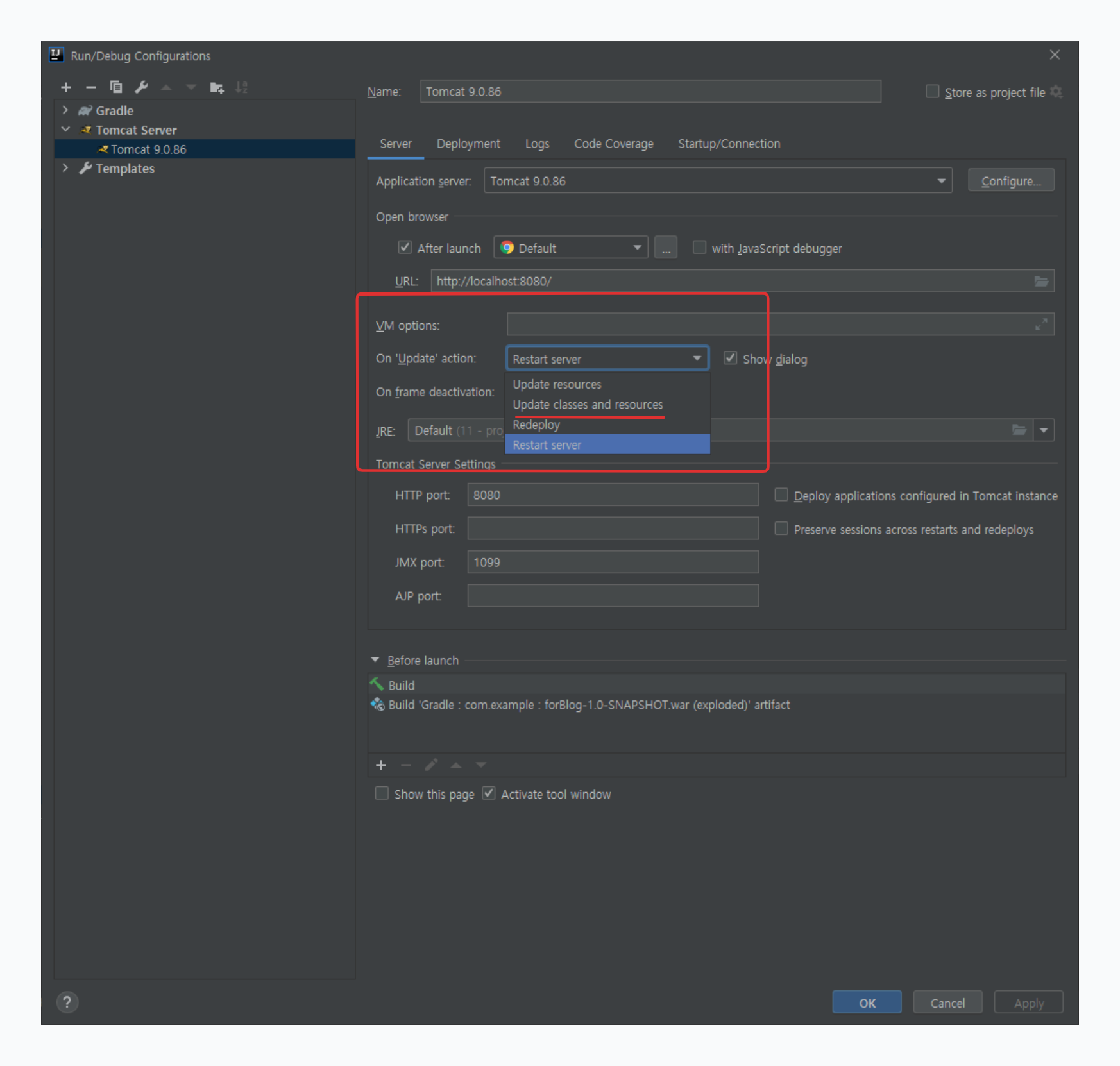Toggle Show this page checkbox
The image size is (1120, 1066).
(382, 793)
